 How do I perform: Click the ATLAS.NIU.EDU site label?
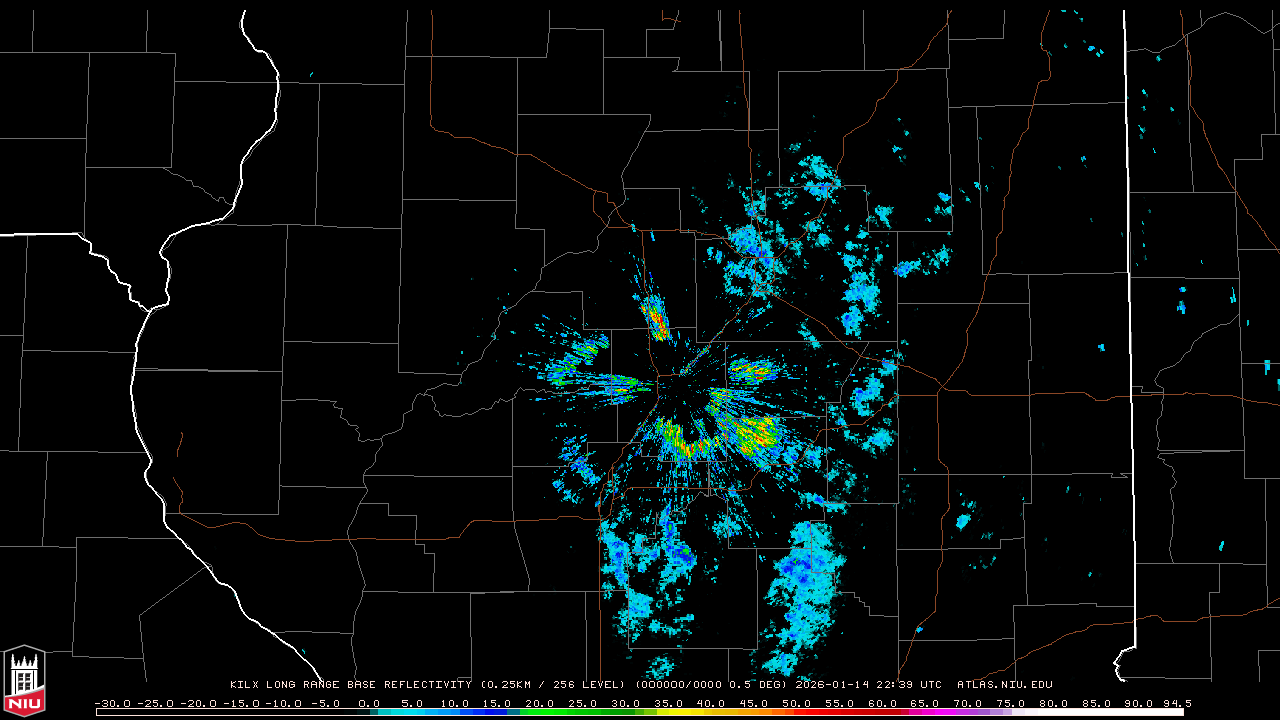point(1005,685)
